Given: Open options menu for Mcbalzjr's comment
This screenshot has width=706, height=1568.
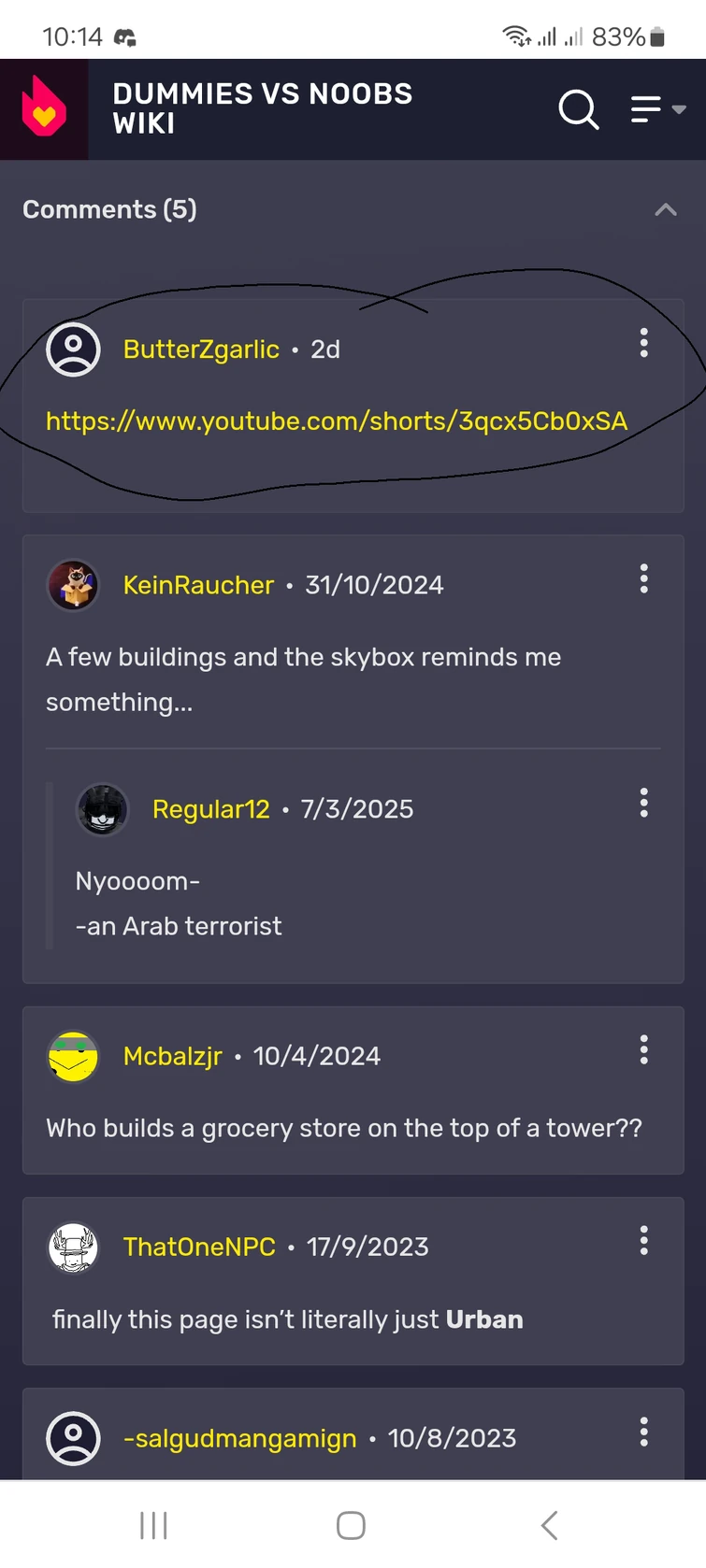Looking at the screenshot, I should (x=643, y=1049).
